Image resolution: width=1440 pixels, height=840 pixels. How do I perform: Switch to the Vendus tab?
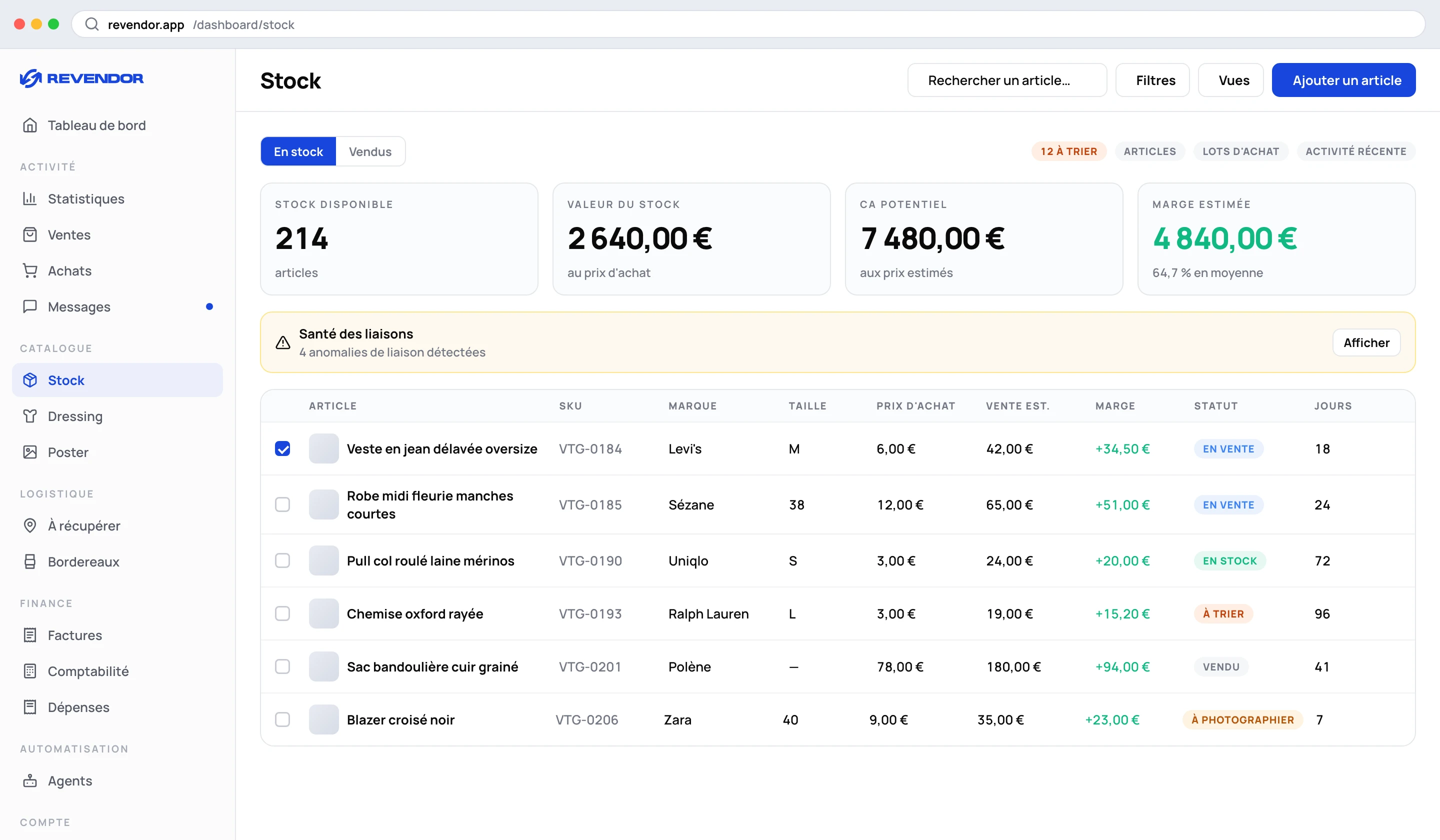pos(370,151)
